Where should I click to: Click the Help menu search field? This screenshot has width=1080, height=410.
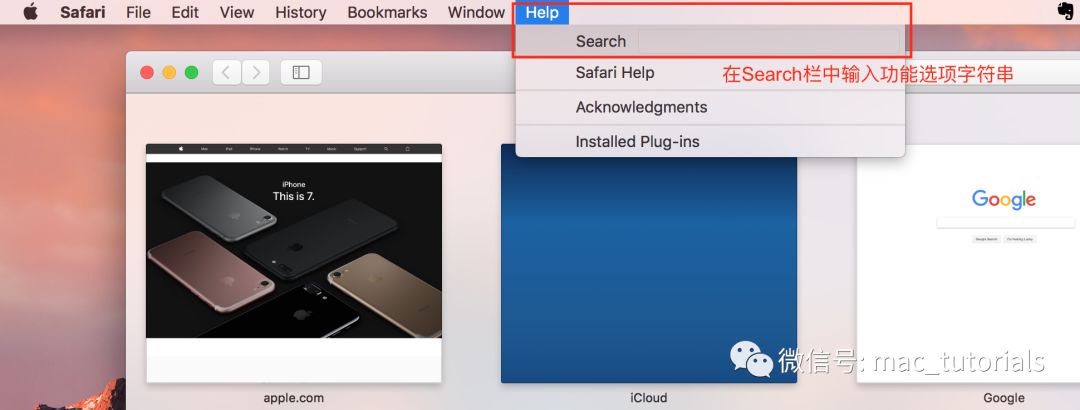tap(768, 41)
